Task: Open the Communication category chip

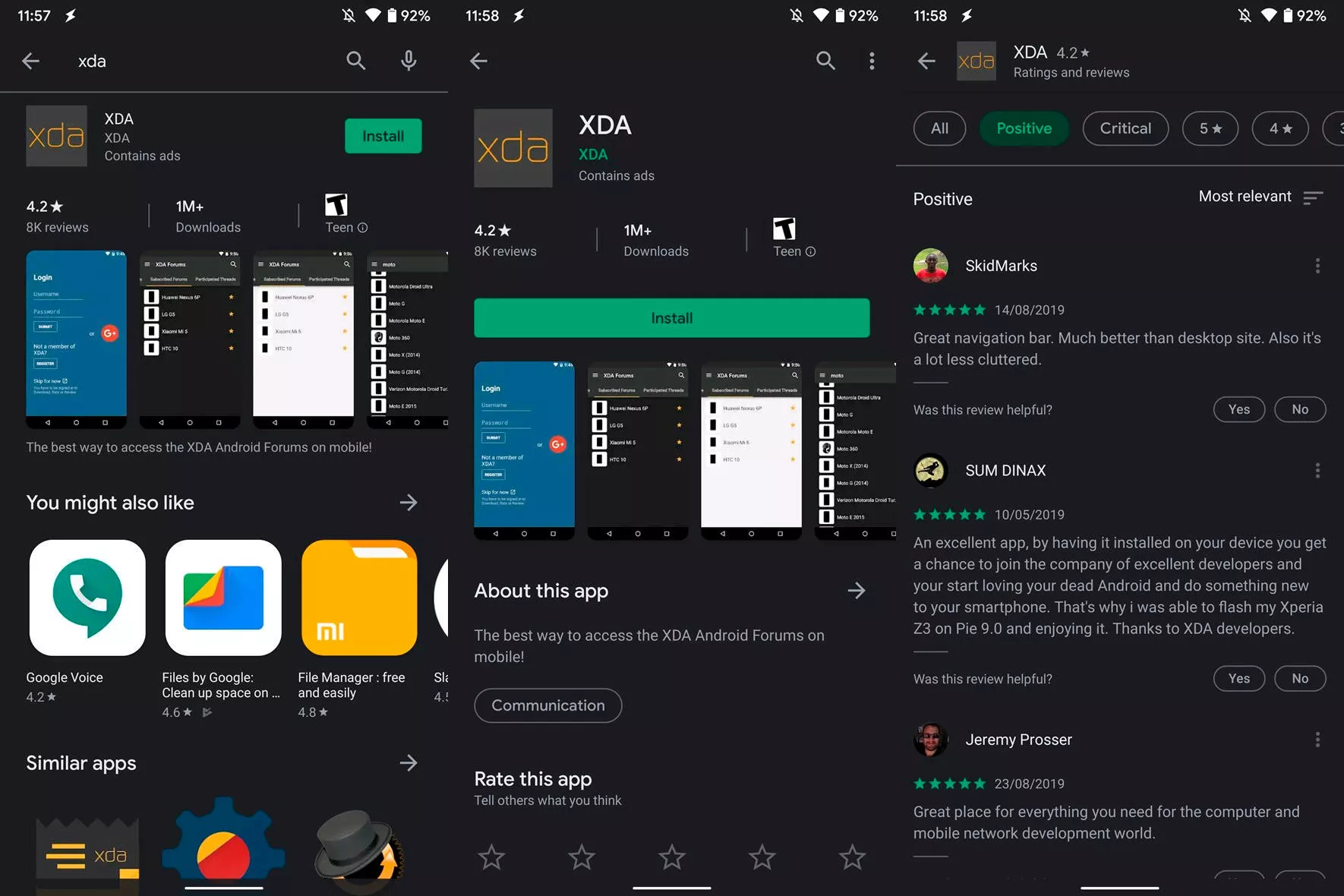Action: 547,705
